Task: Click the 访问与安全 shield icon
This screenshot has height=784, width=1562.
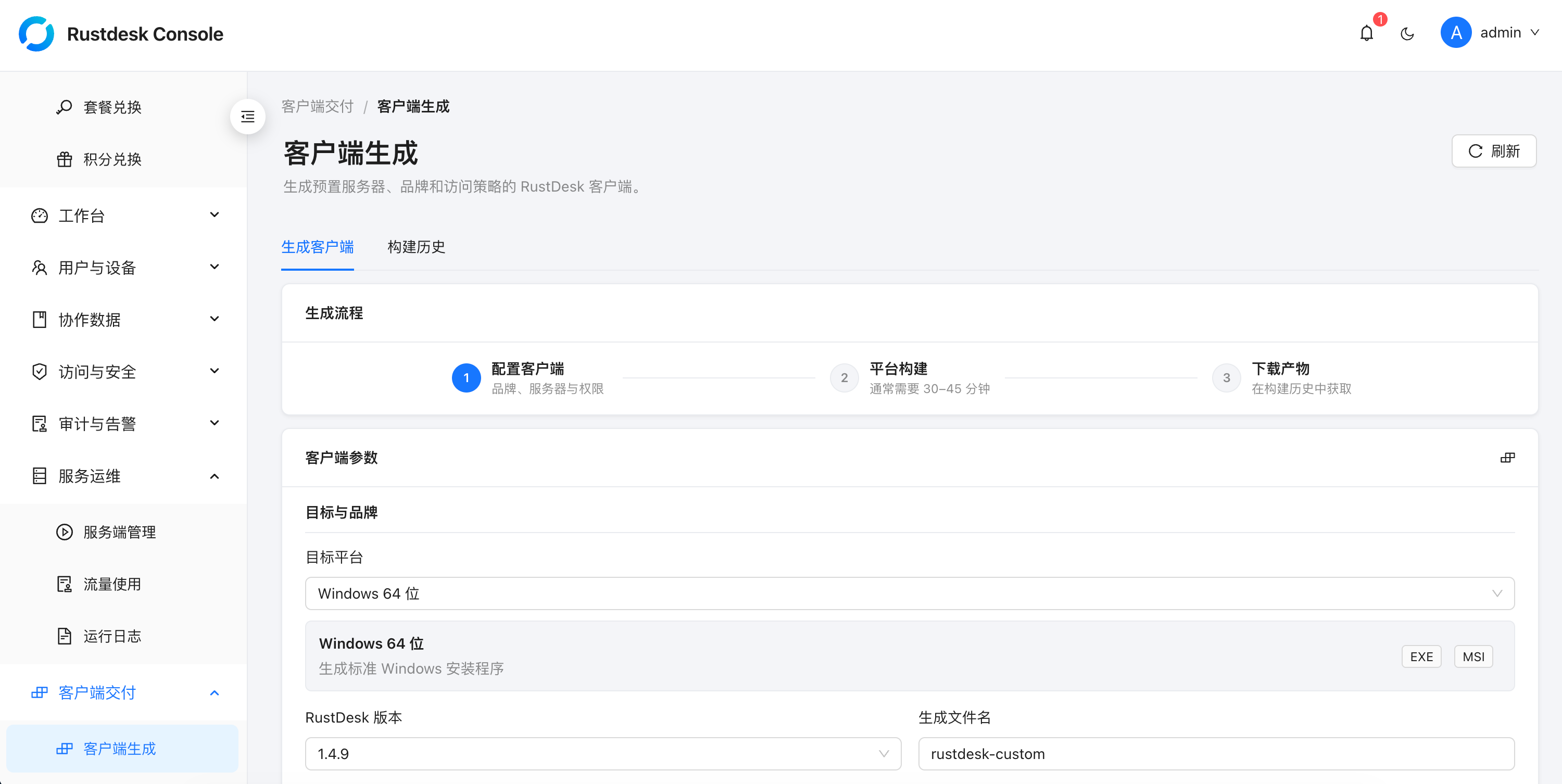Action: coord(40,372)
